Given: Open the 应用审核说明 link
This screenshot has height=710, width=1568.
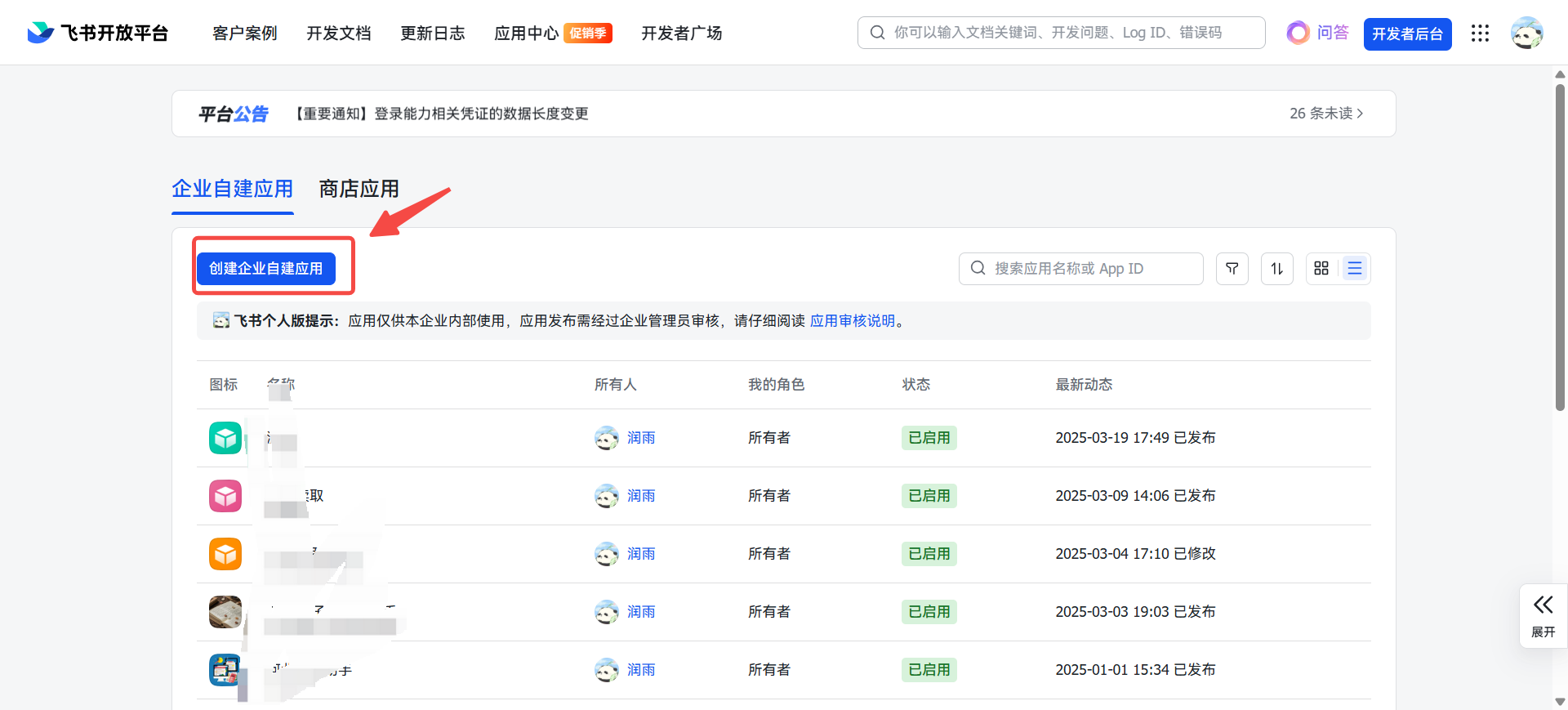Looking at the screenshot, I should [853, 321].
